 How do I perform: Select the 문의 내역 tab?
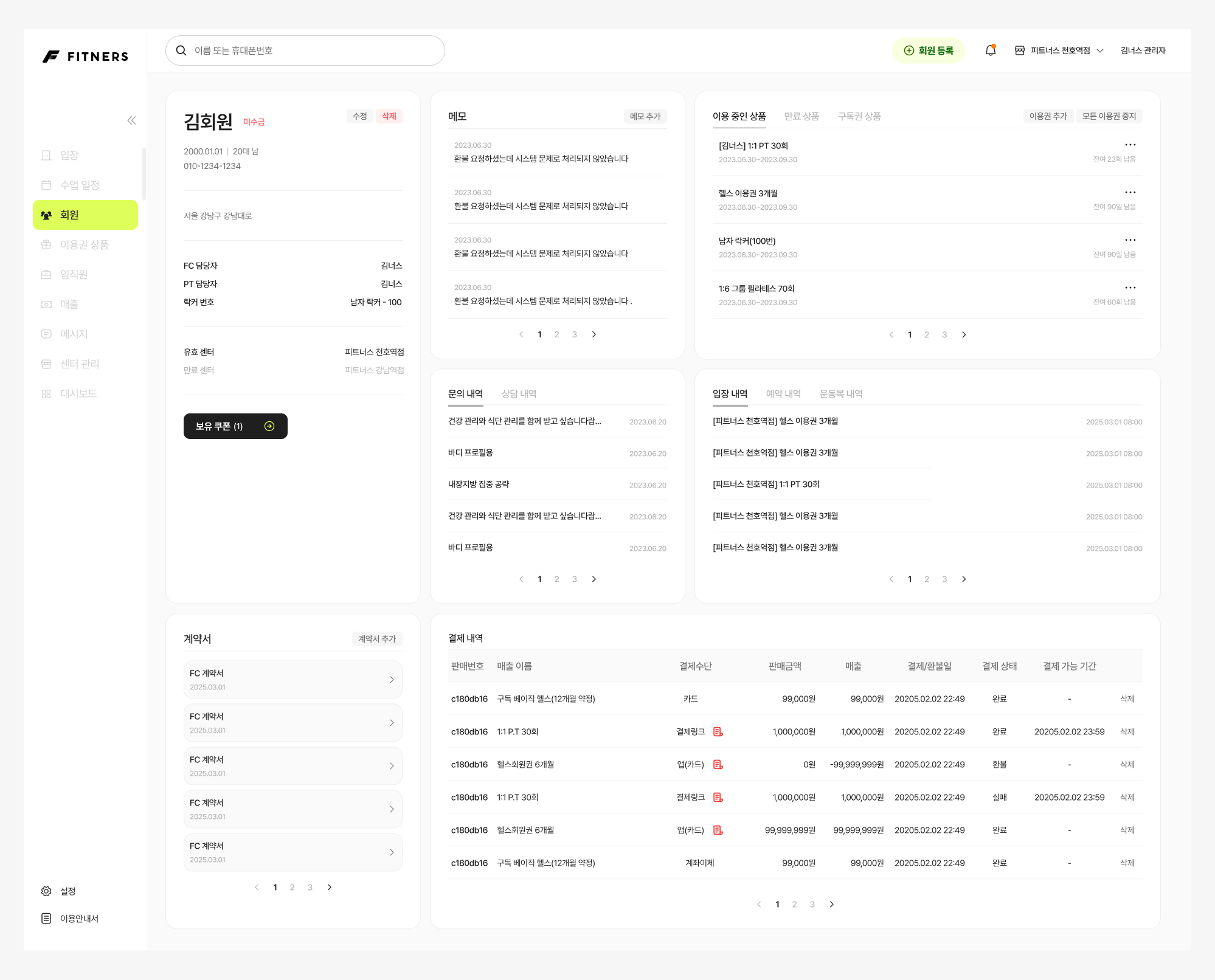[x=465, y=394]
